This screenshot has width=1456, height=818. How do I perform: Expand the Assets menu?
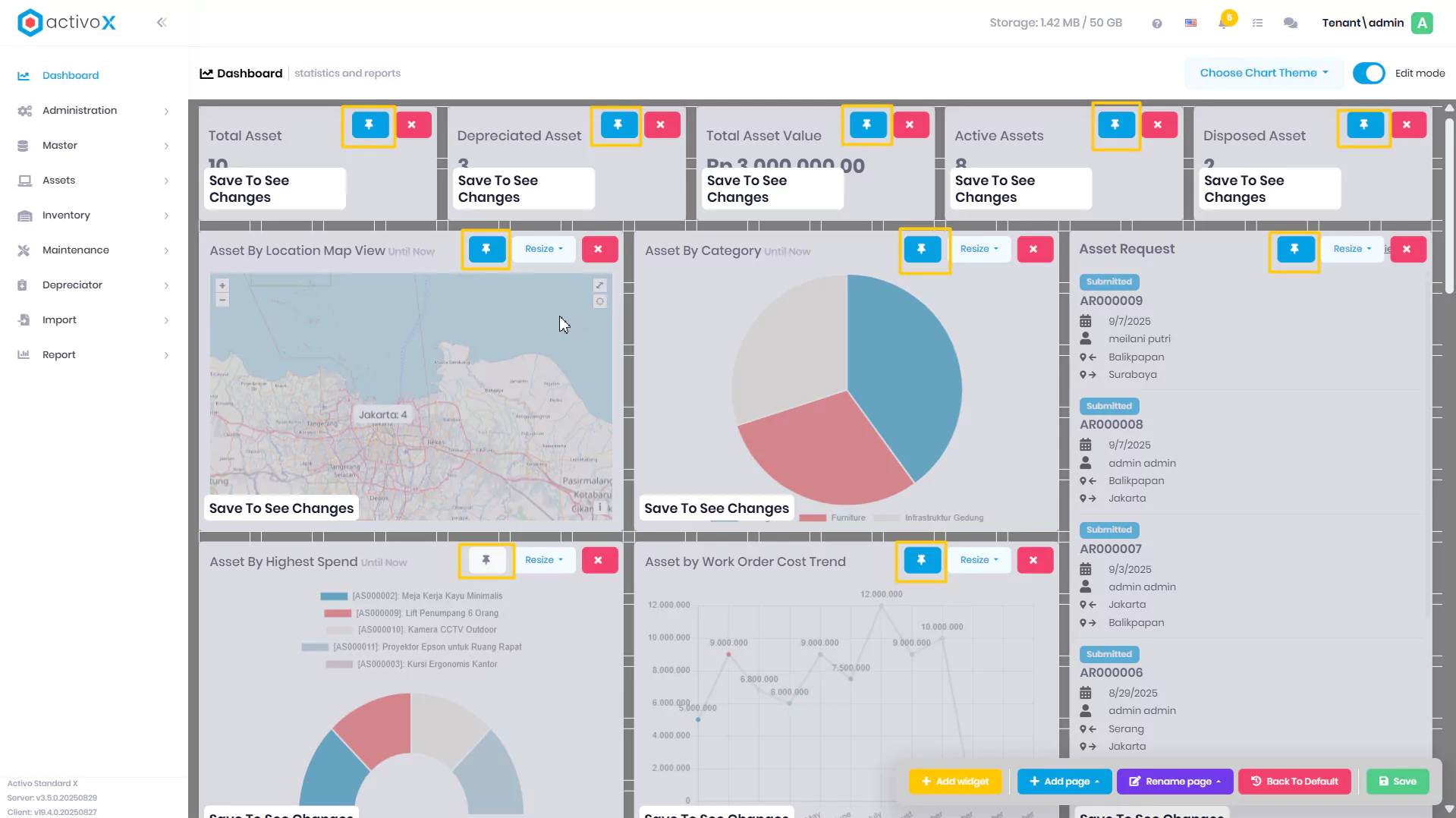[94, 181]
